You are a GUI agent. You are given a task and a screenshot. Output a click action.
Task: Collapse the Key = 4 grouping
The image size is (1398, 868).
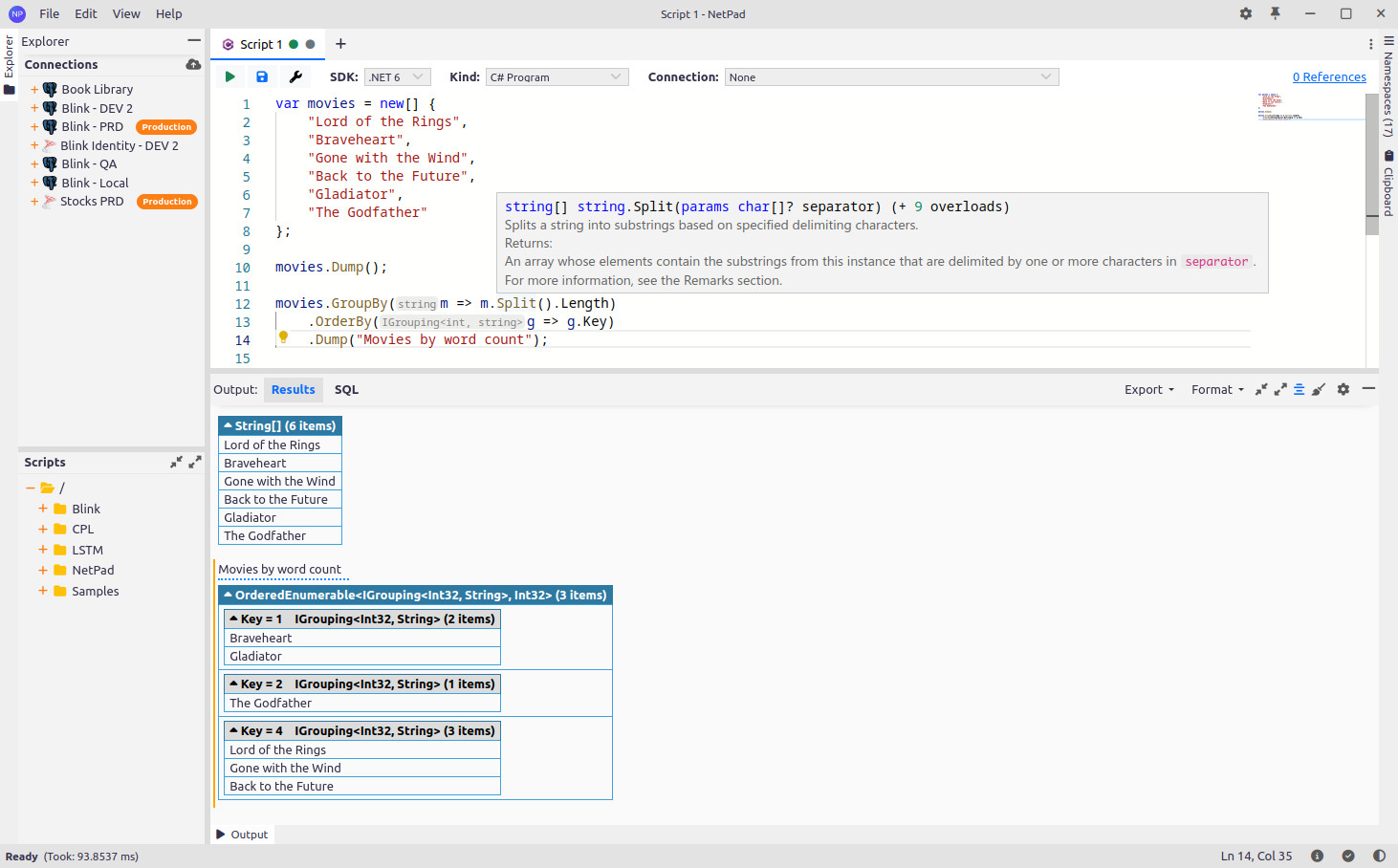[x=233, y=730]
